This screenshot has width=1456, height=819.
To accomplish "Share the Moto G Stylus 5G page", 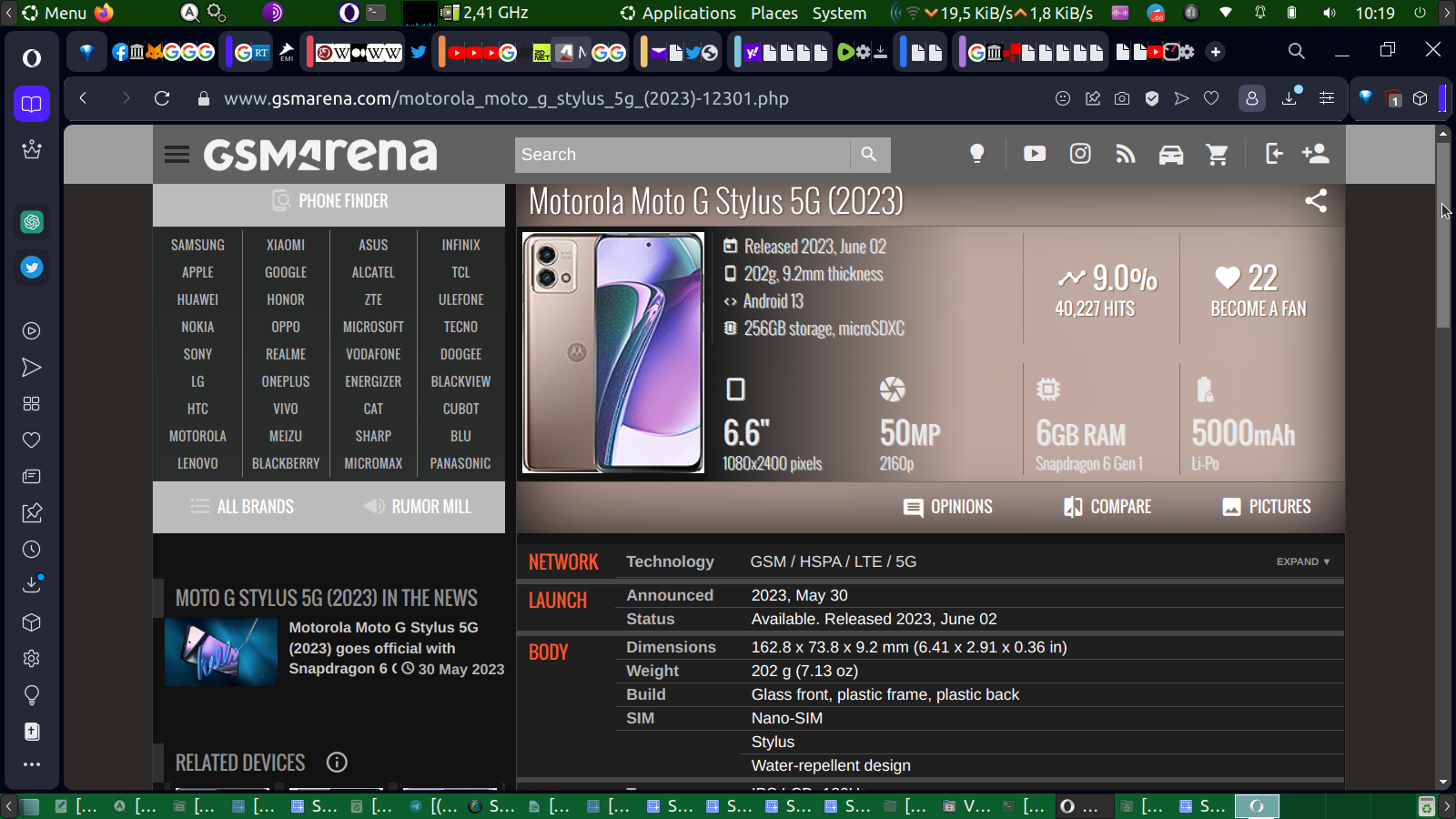I will coord(1316,200).
